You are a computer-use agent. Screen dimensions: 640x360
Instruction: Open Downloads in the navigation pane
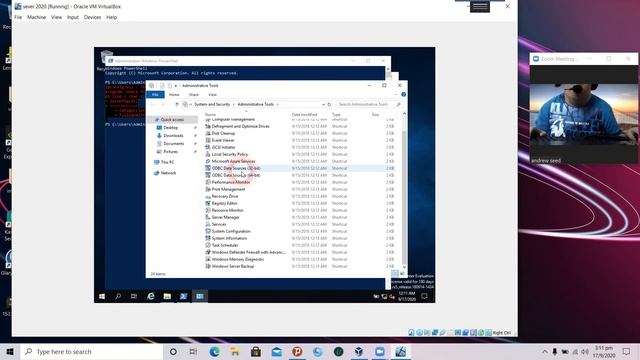pos(173,136)
